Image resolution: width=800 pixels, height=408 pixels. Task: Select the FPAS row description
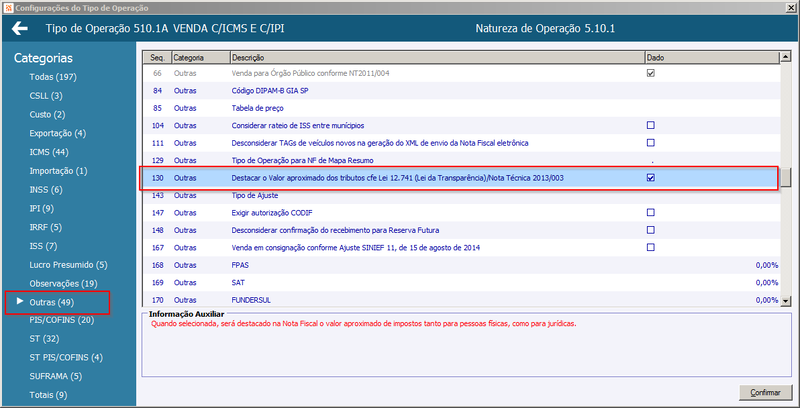tap(240, 265)
